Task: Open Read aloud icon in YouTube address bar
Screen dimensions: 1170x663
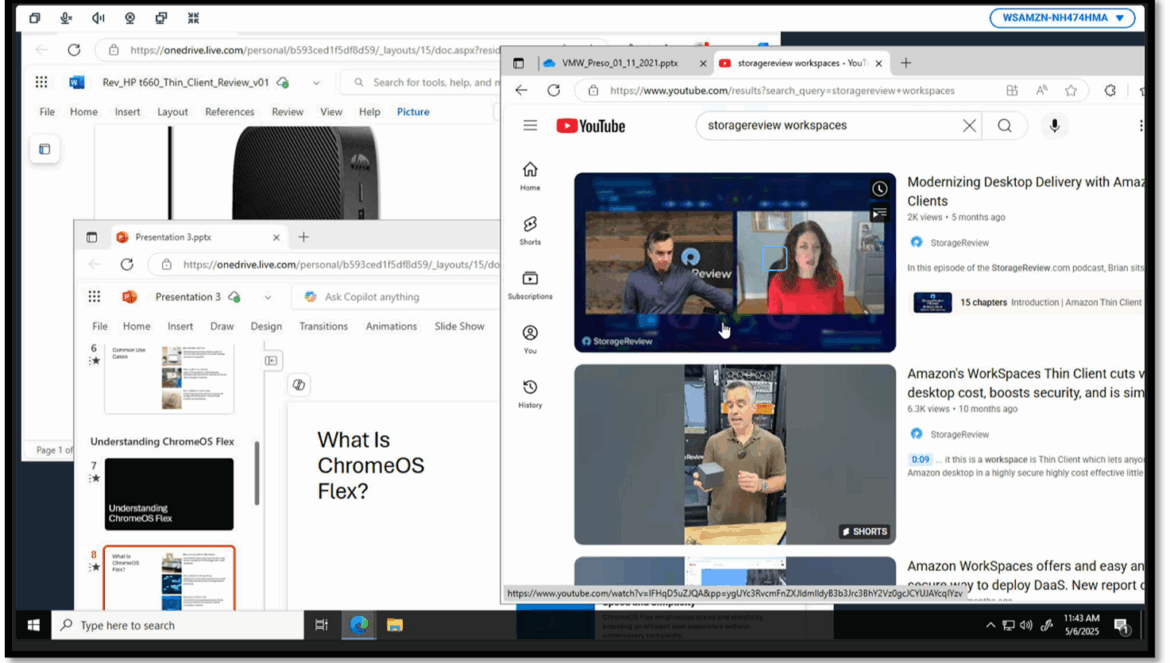Action: coord(1041,90)
